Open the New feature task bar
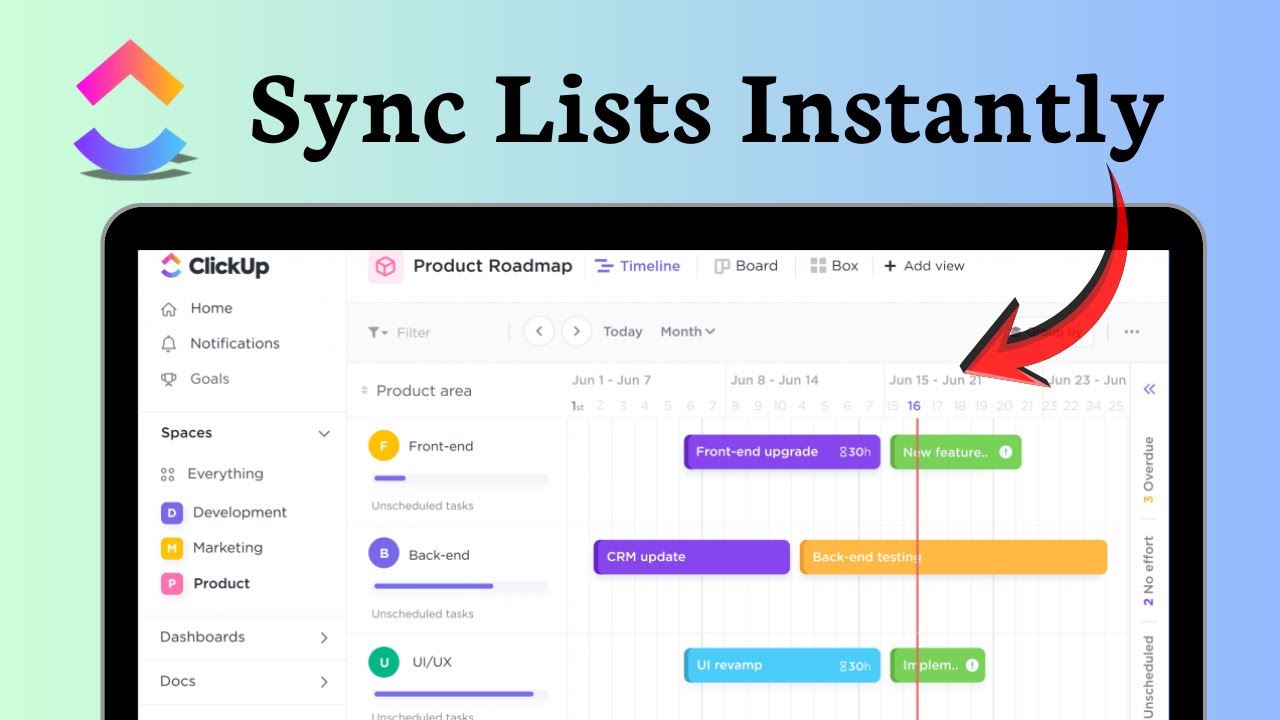The height and width of the screenshot is (720, 1280). point(956,452)
